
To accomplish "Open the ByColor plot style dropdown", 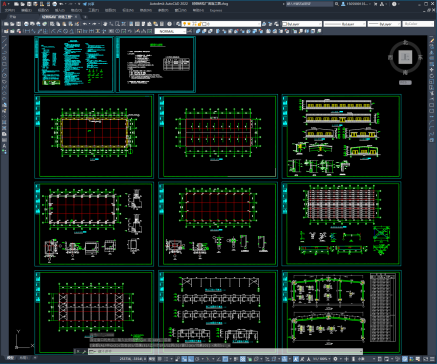I will [x=418, y=24].
